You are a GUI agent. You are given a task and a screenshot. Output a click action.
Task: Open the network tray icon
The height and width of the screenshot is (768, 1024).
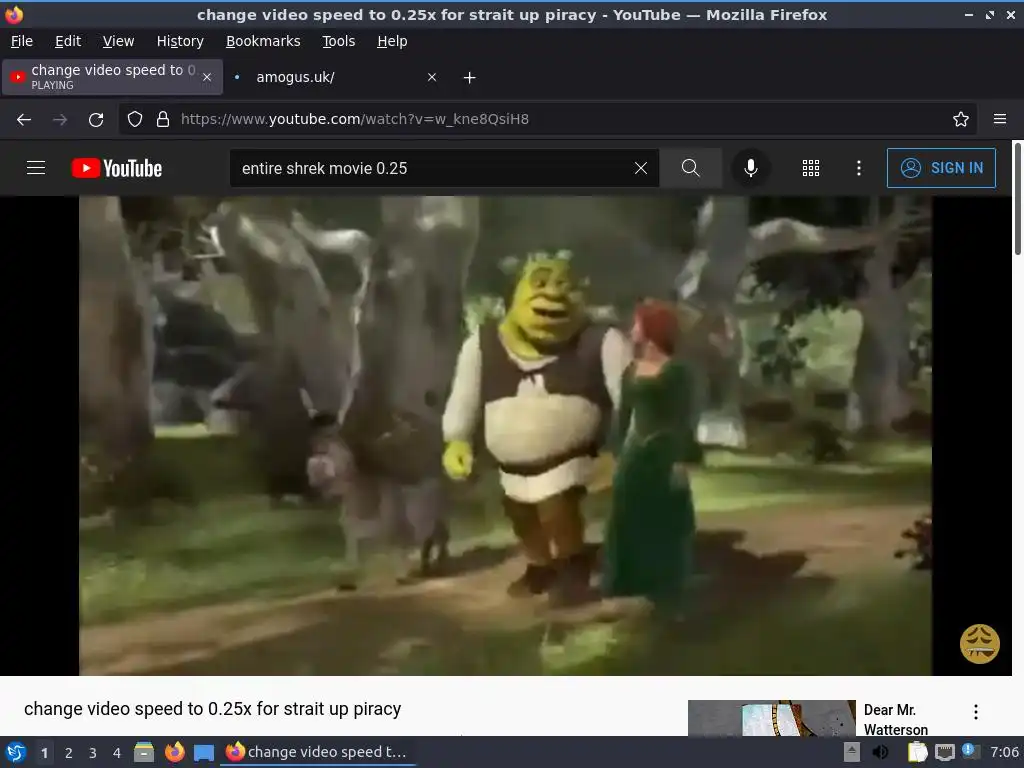(944, 752)
